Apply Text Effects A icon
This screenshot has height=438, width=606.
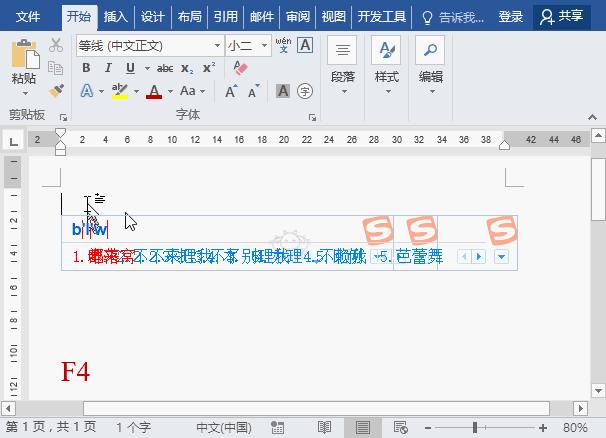click(x=87, y=91)
